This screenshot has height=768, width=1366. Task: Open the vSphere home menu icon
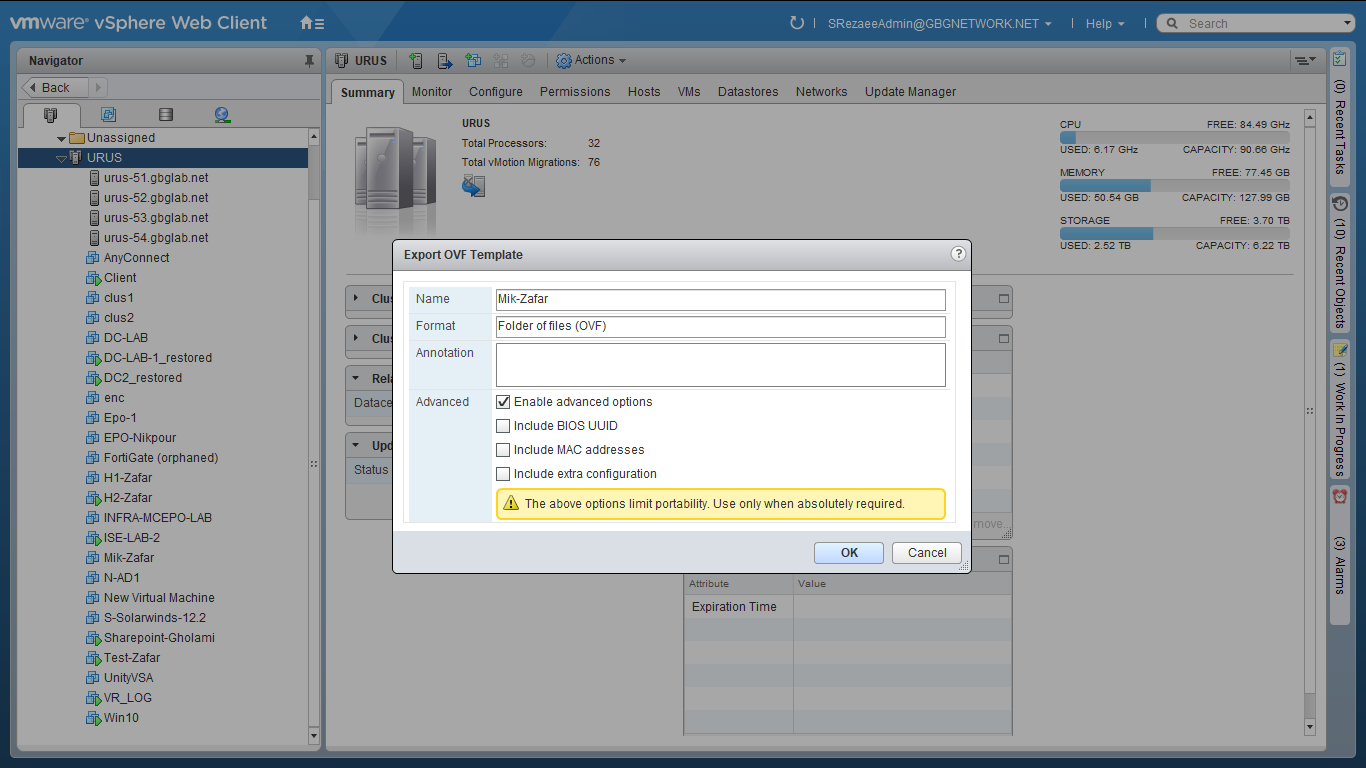tap(312, 23)
